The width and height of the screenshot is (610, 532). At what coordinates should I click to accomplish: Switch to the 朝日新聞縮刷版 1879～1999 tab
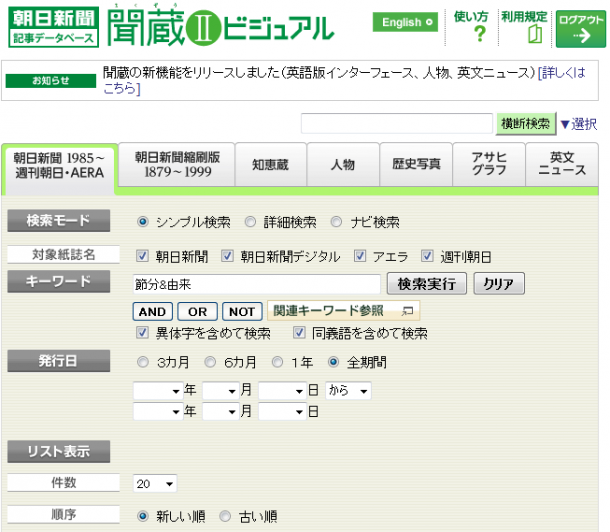(x=177, y=164)
